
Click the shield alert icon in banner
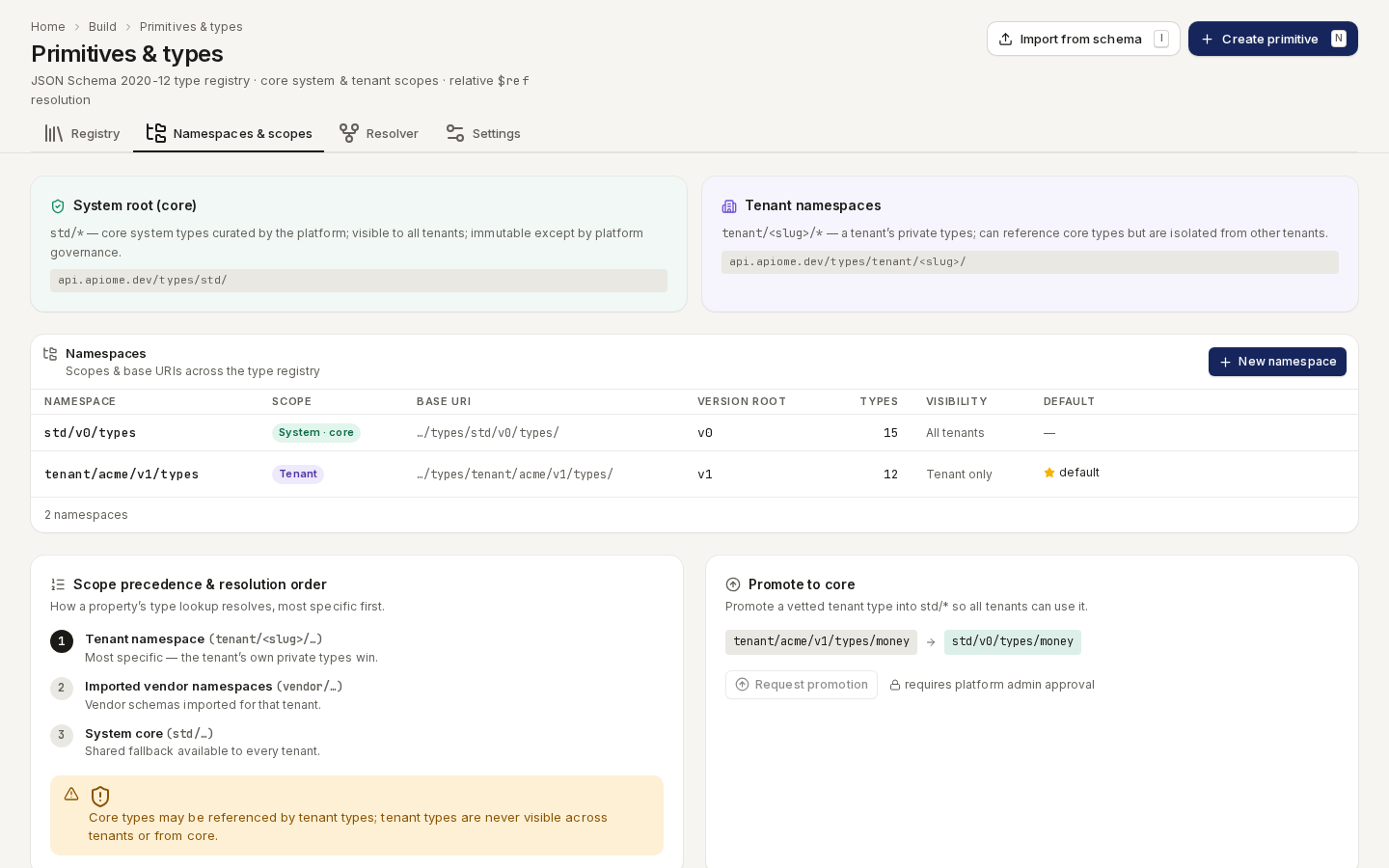pyautogui.click(x=100, y=797)
